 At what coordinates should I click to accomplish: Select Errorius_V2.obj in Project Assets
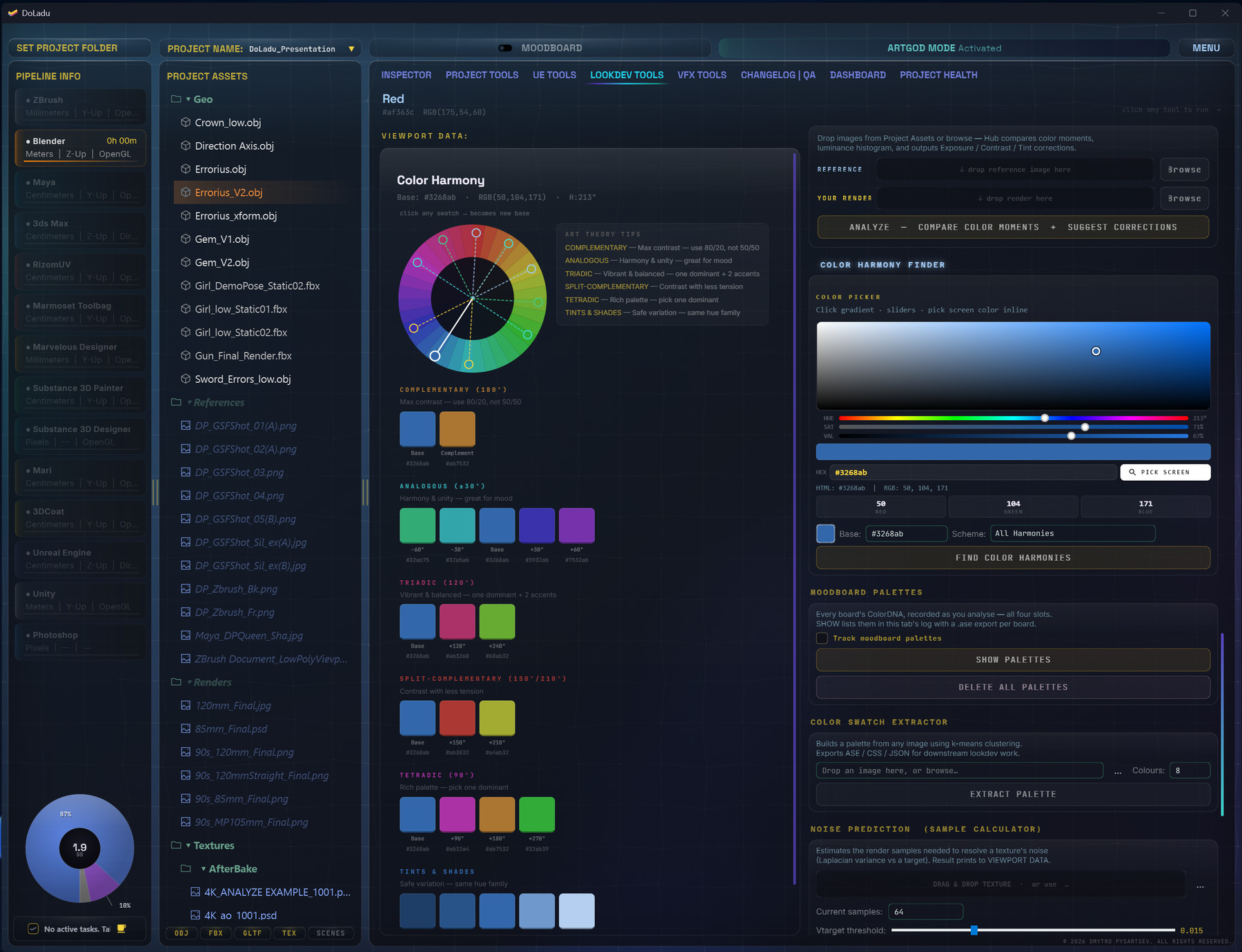click(x=266, y=192)
